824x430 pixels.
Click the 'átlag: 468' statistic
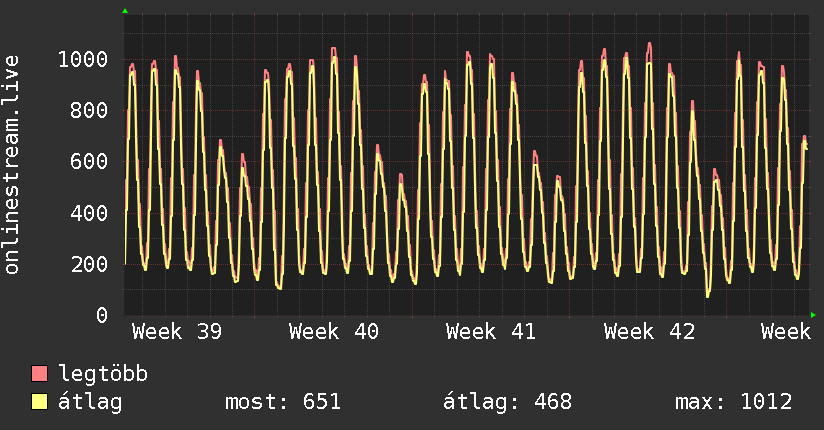click(507, 402)
